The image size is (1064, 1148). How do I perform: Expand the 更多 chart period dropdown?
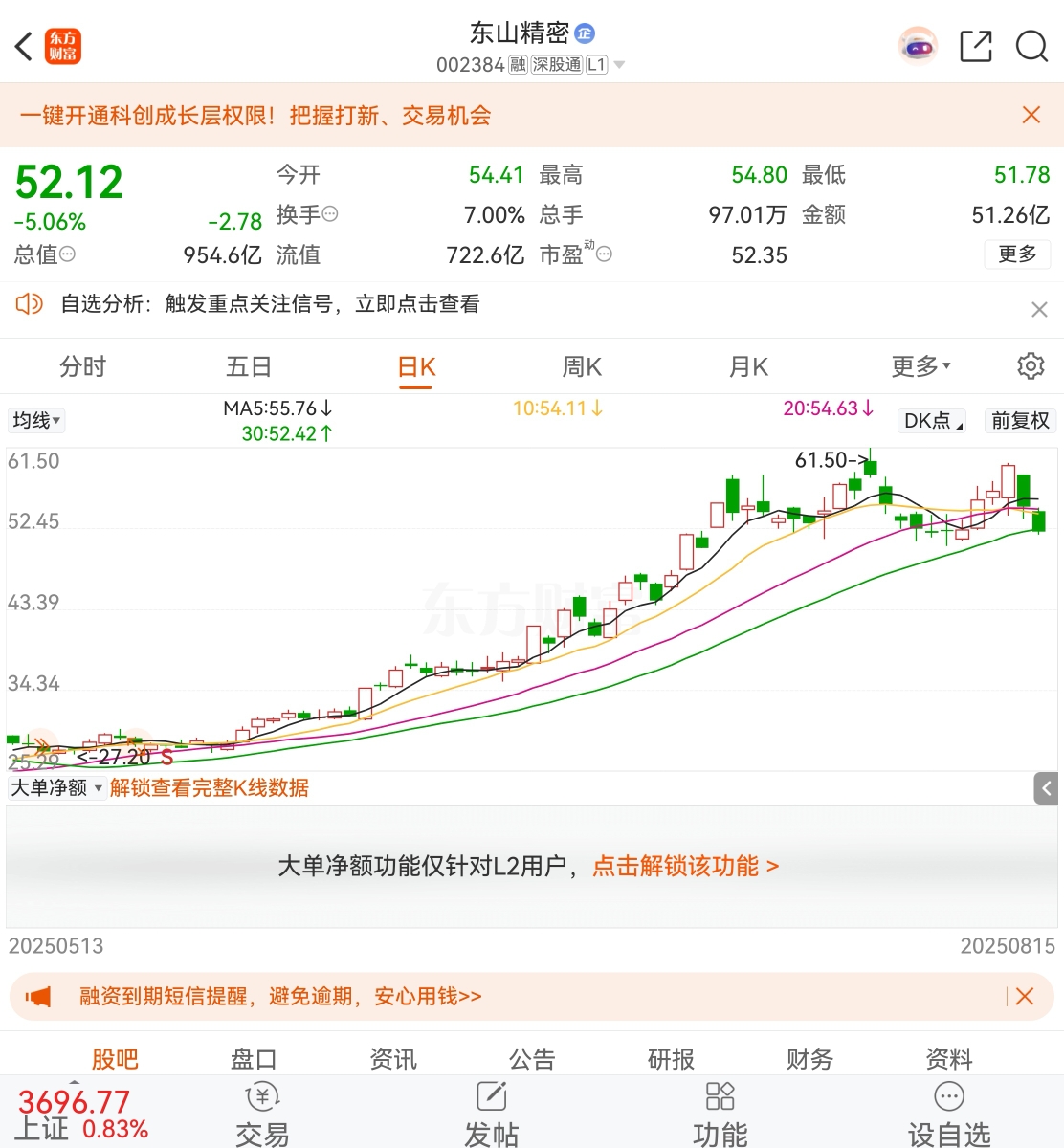click(x=920, y=366)
